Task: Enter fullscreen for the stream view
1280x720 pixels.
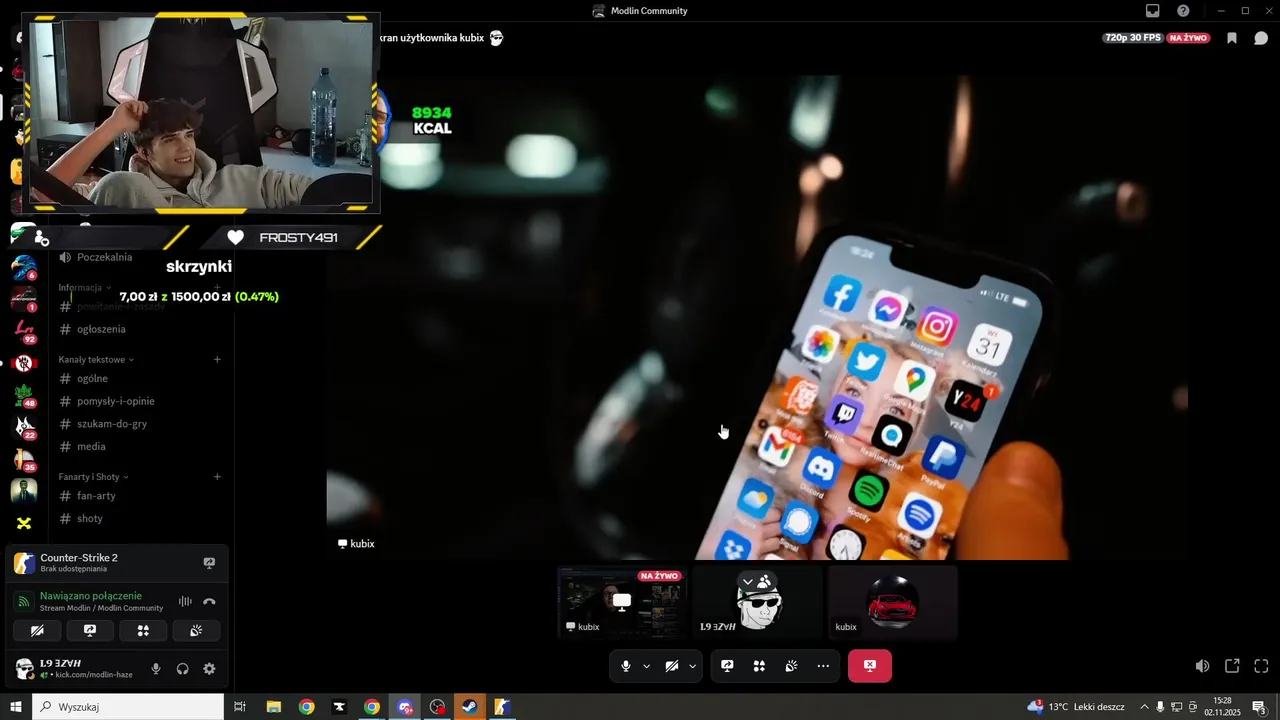Action: pos(1261,666)
